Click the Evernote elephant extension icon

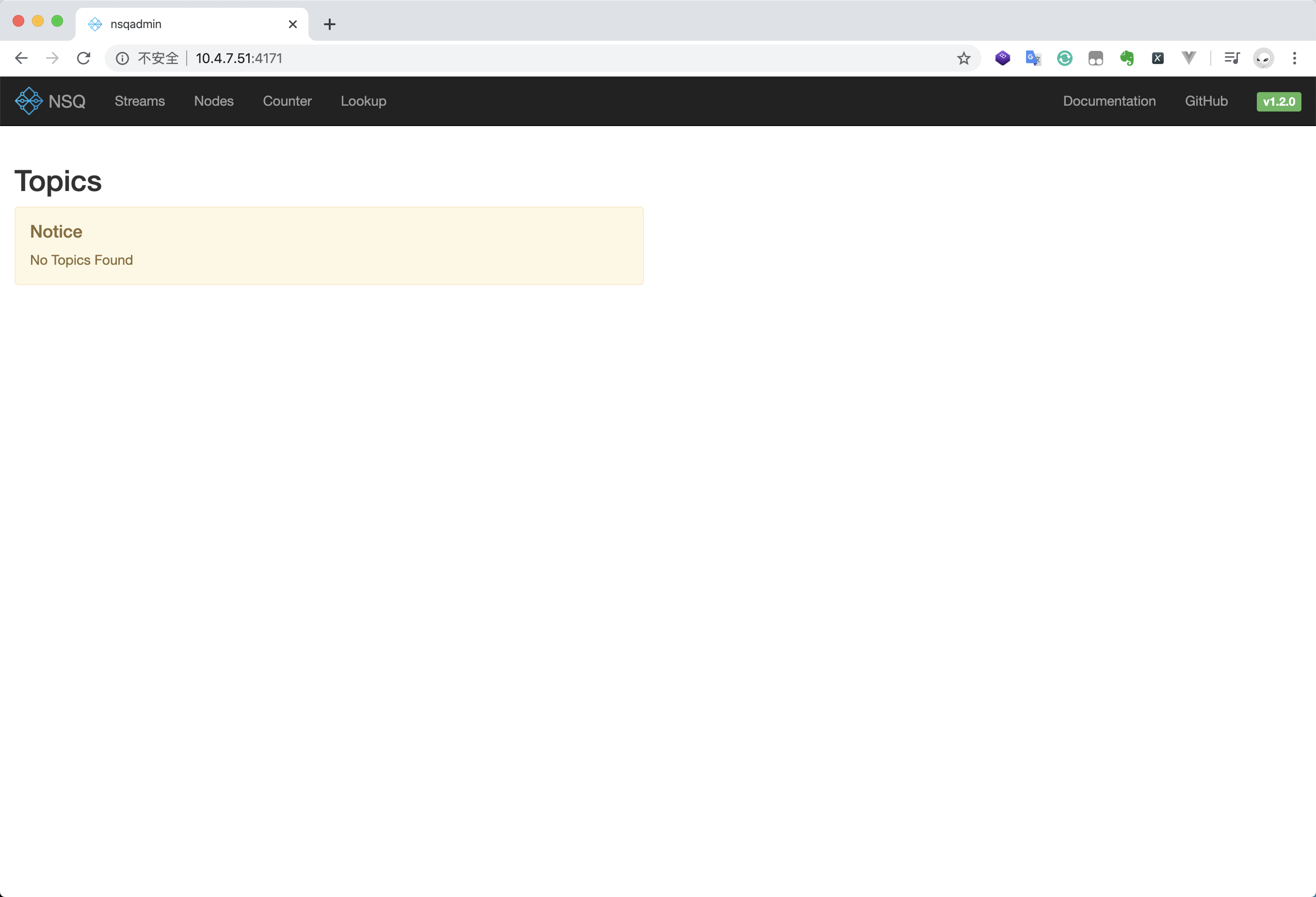point(1127,58)
